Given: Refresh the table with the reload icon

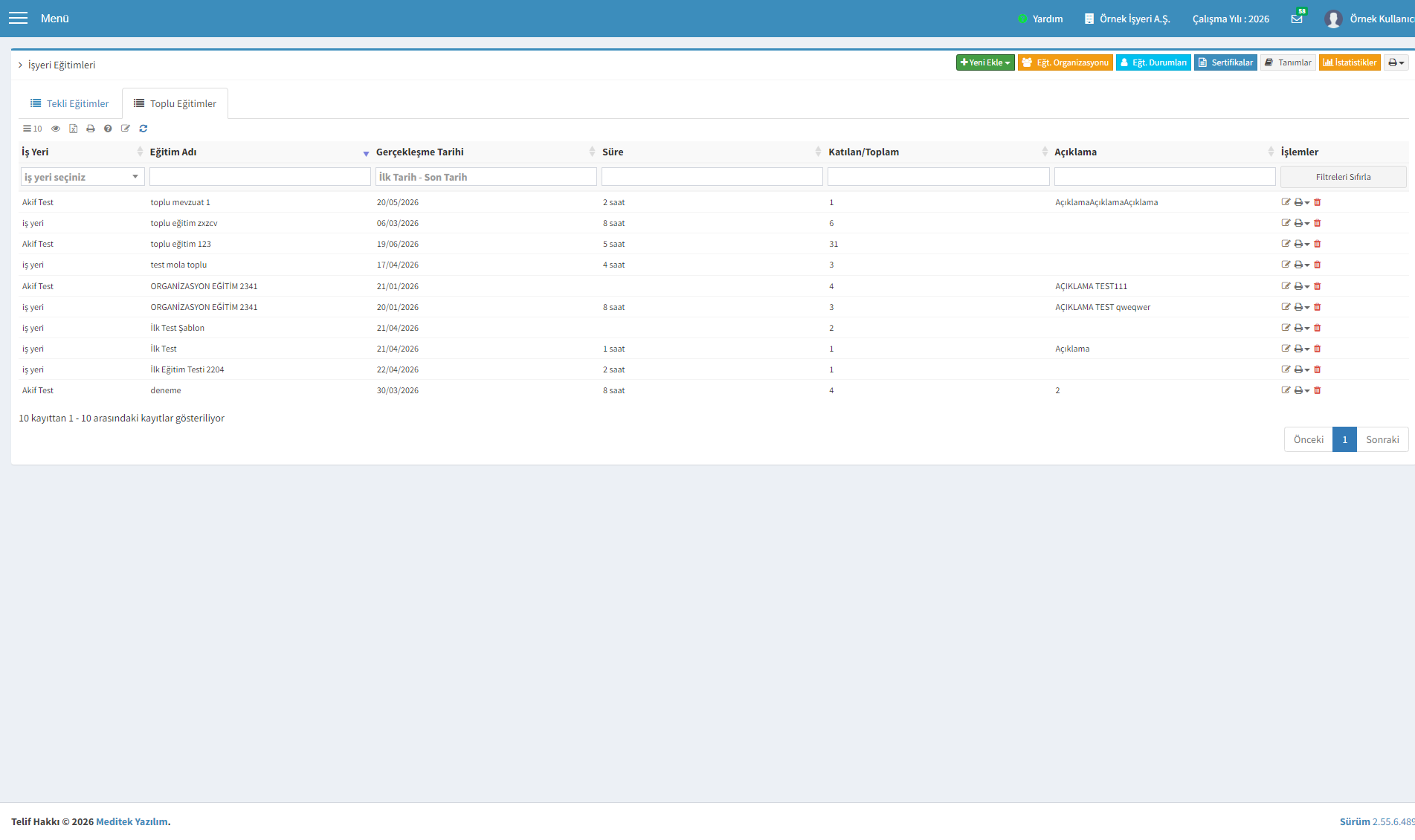Looking at the screenshot, I should point(144,129).
